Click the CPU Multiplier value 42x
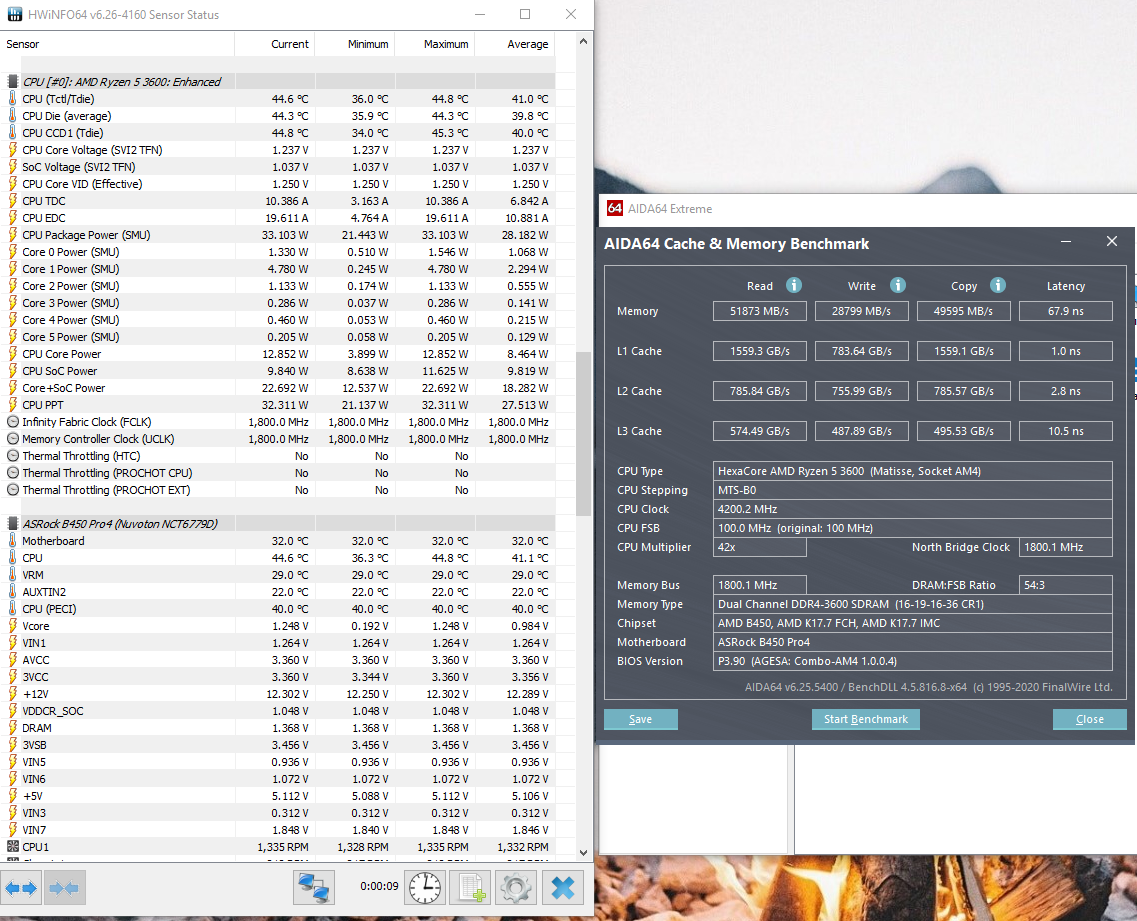Screen dimensions: 1137x921 coord(759,548)
